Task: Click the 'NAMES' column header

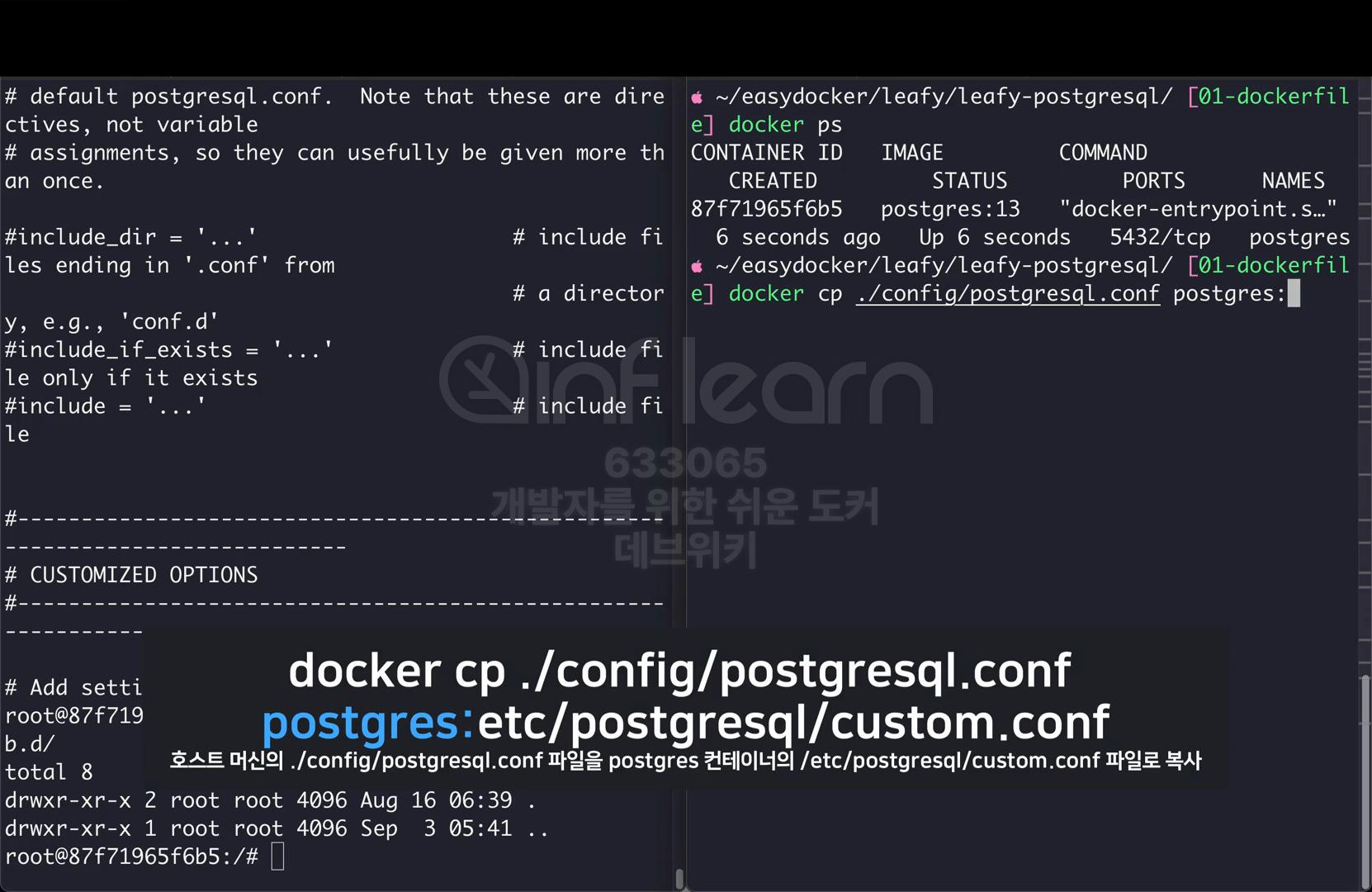Action: 1293,181
